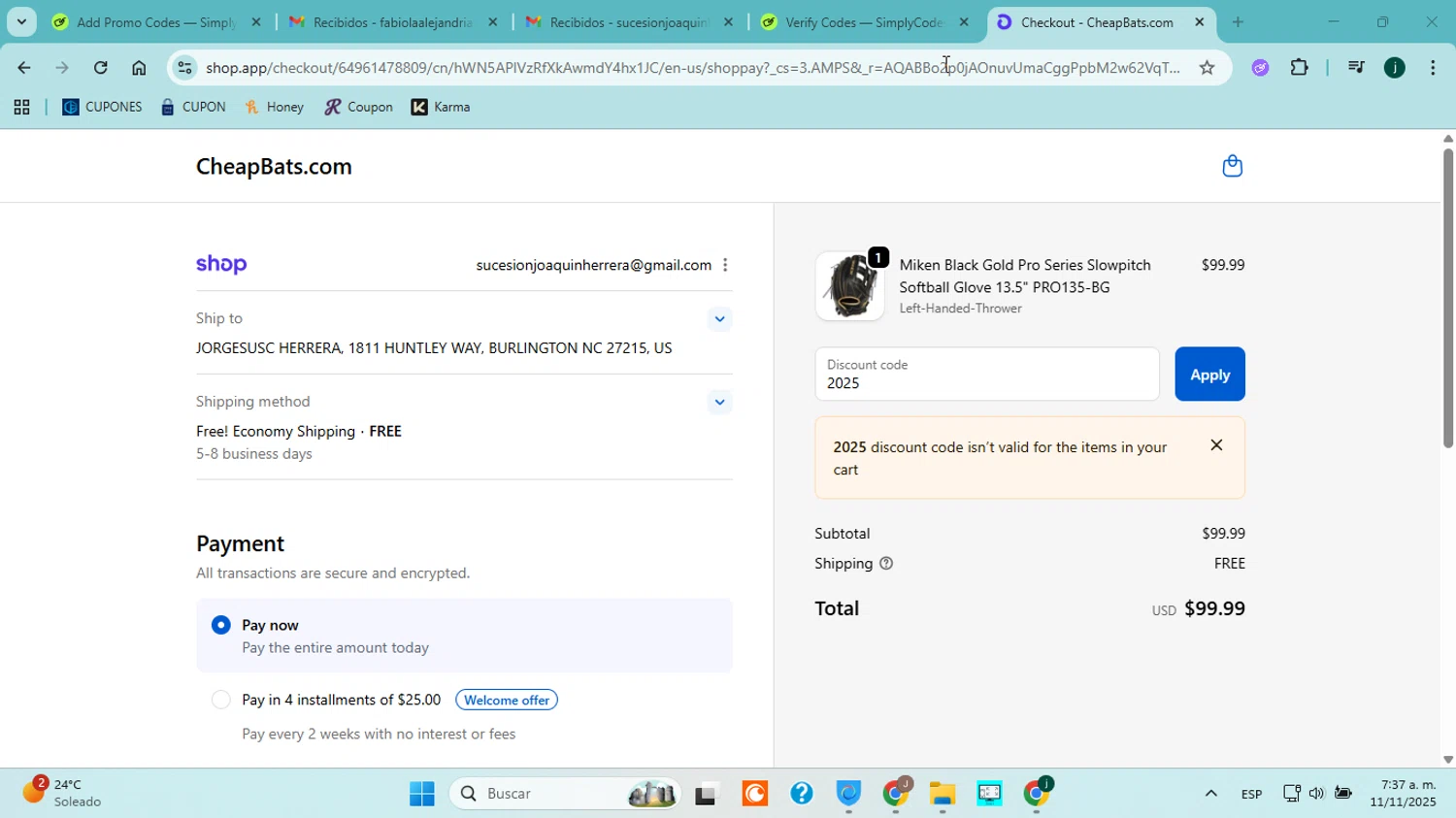This screenshot has width=1456, height=818.
Task: Switch to Add Promo Codes tab
Action: point(155,22)
